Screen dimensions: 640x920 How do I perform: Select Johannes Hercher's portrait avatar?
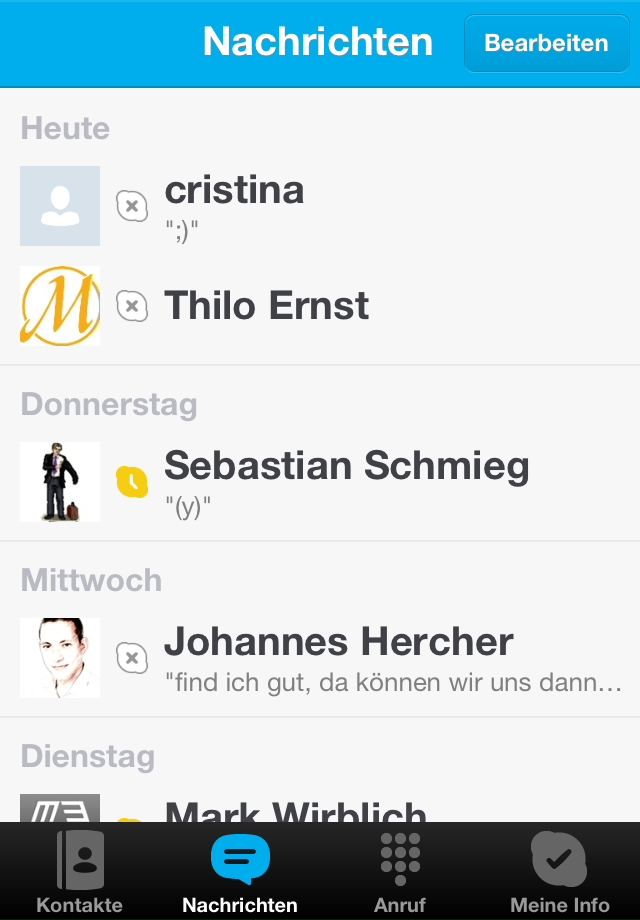tap(60, 658)
